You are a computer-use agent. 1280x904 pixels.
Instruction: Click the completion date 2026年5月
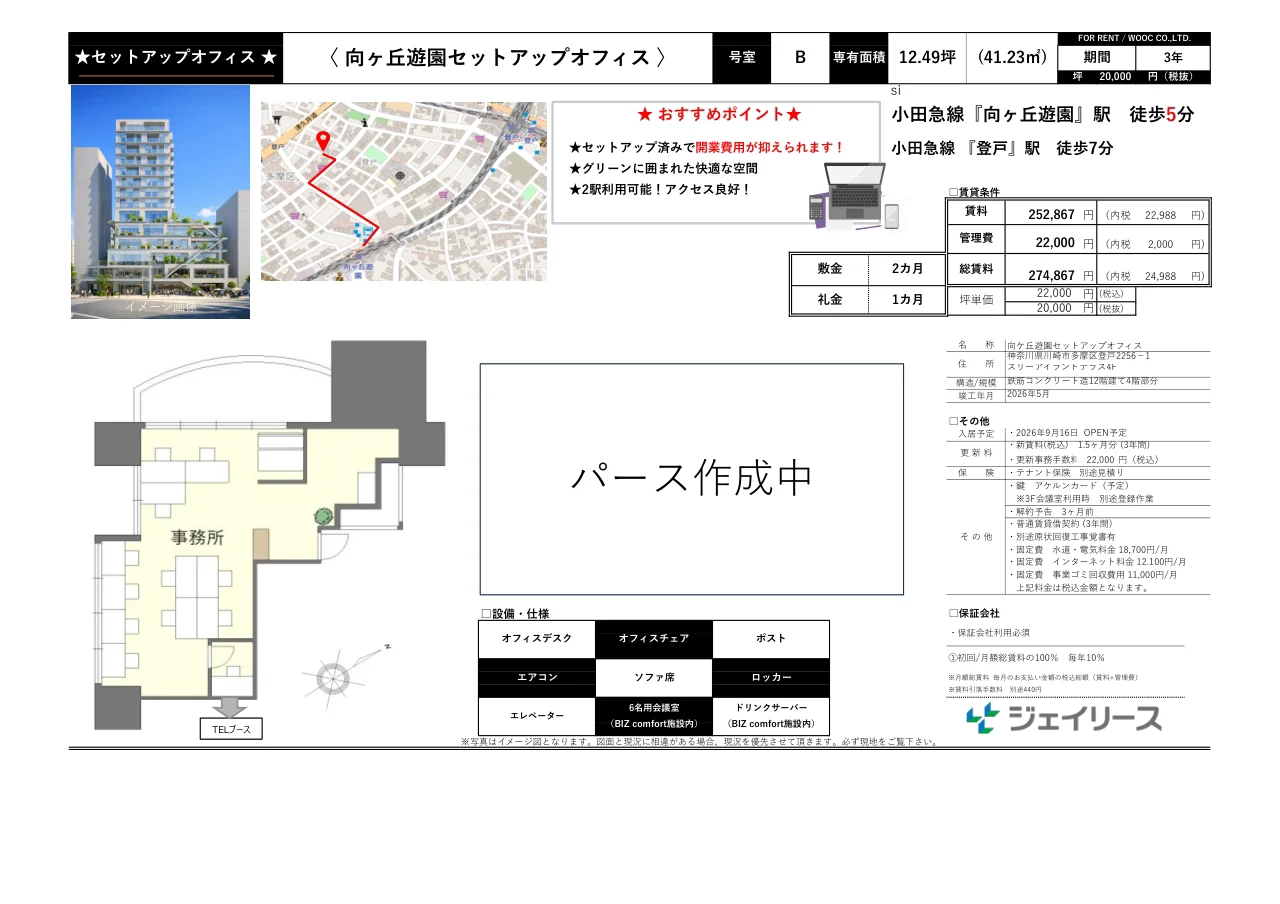coord(1030,394)
